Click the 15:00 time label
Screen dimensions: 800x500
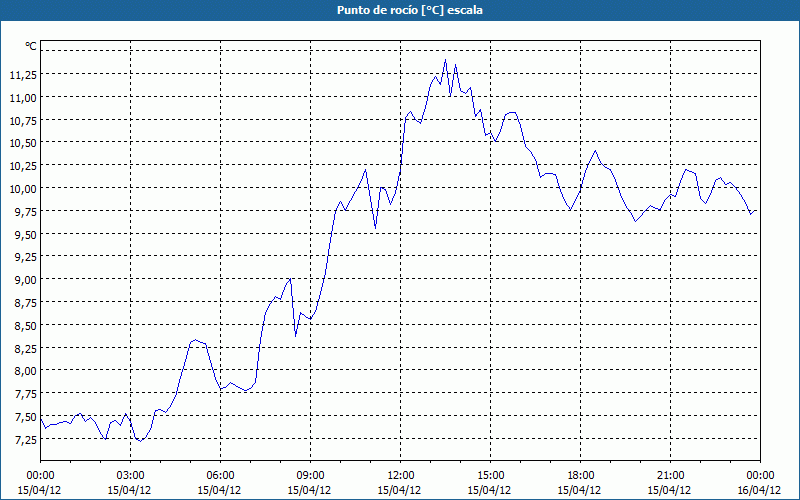(x=490, y=476)
